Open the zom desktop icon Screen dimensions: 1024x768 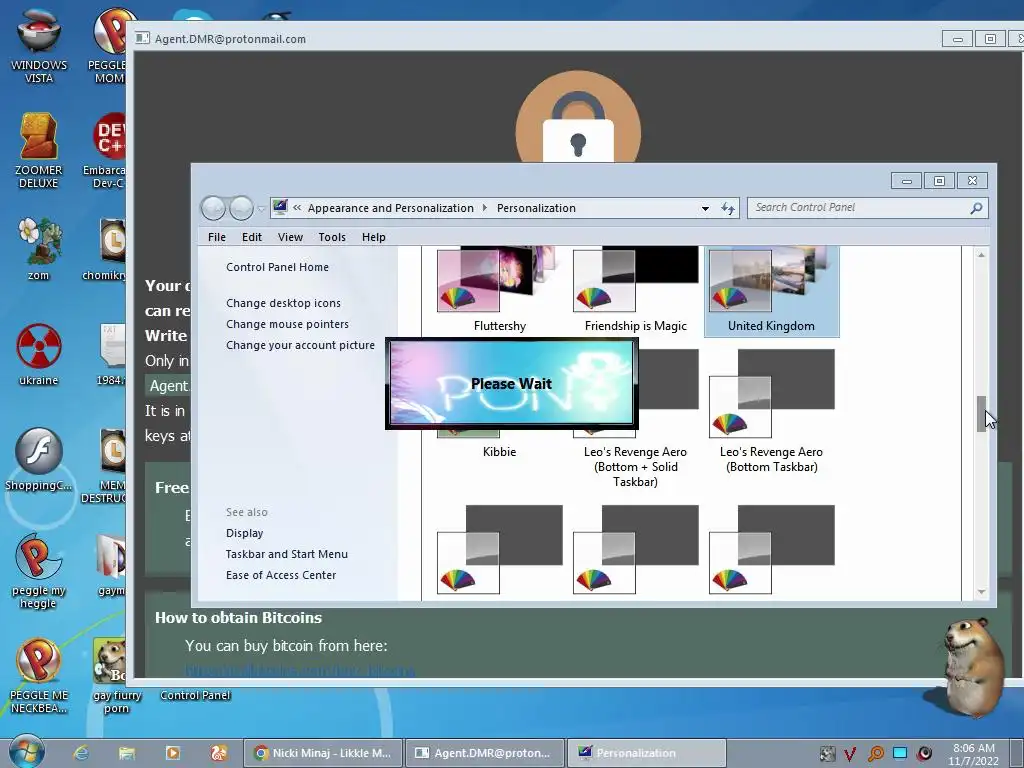pos(39,248)
